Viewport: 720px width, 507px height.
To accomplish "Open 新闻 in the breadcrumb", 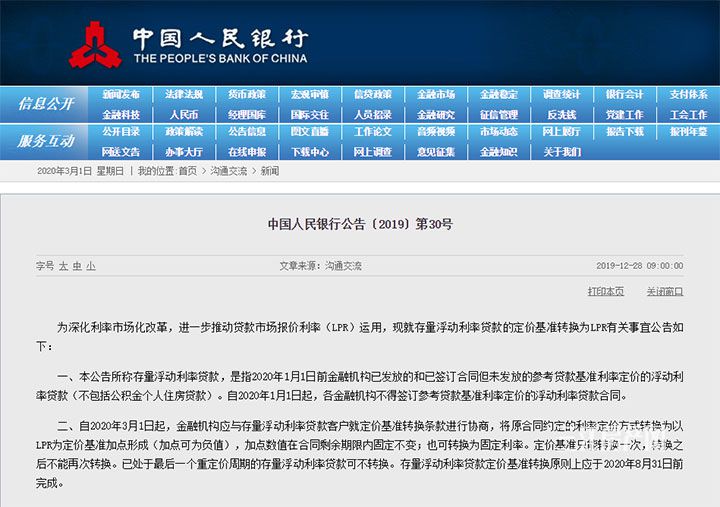I will pyautogui.click(x=270, y=171).
